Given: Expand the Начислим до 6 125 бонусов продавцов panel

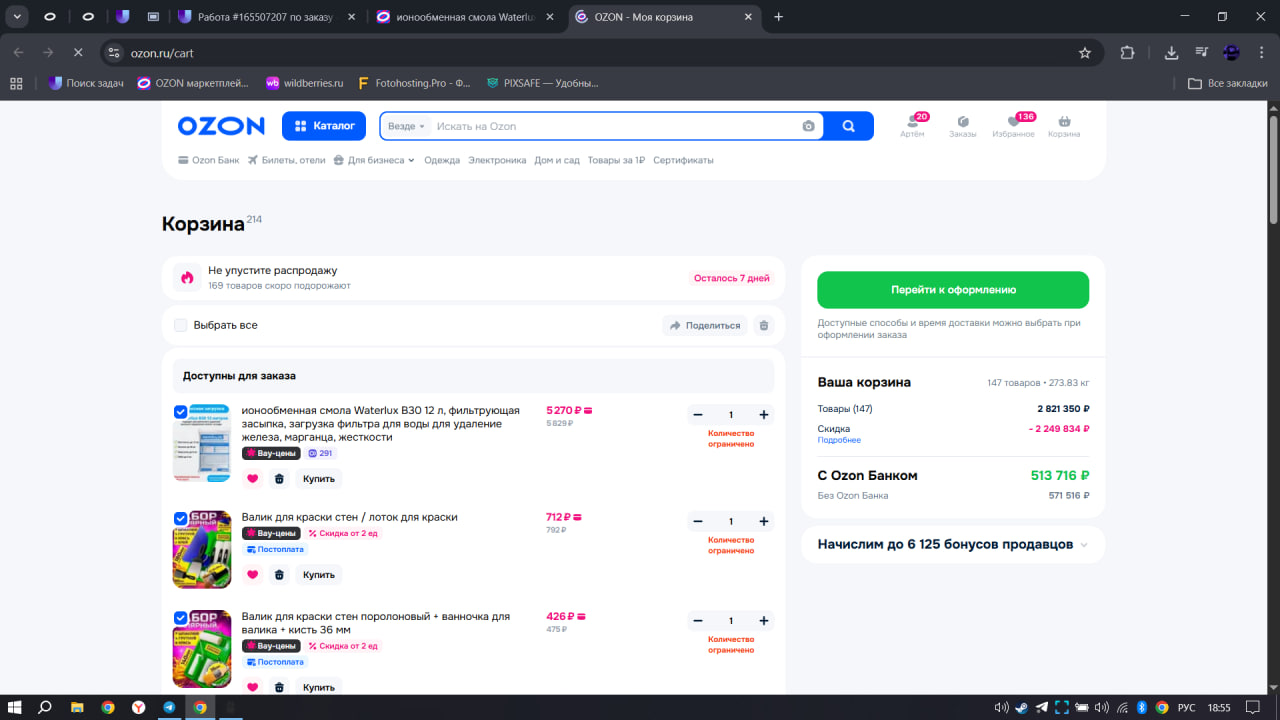Looking at the screenshot, I should (953, 545).
